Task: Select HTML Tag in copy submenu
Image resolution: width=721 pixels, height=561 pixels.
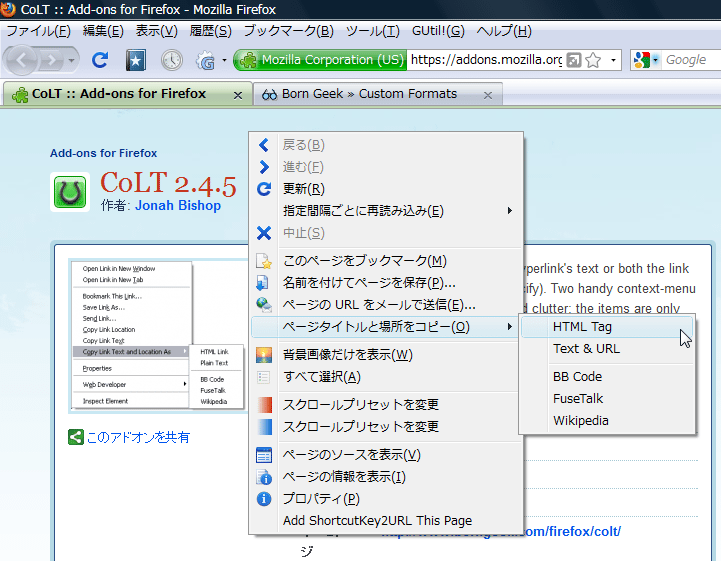Action: pos(607,327)
